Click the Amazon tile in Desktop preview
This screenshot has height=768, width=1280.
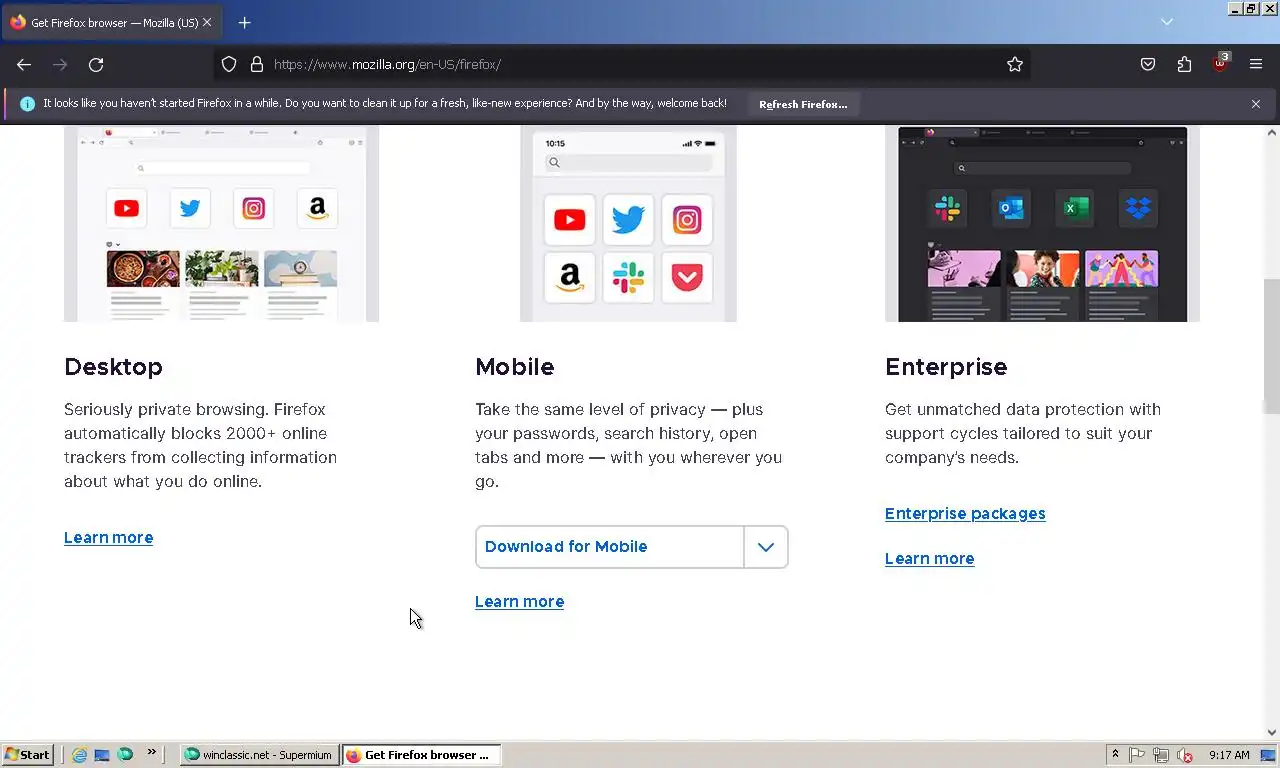coord(317,208)
